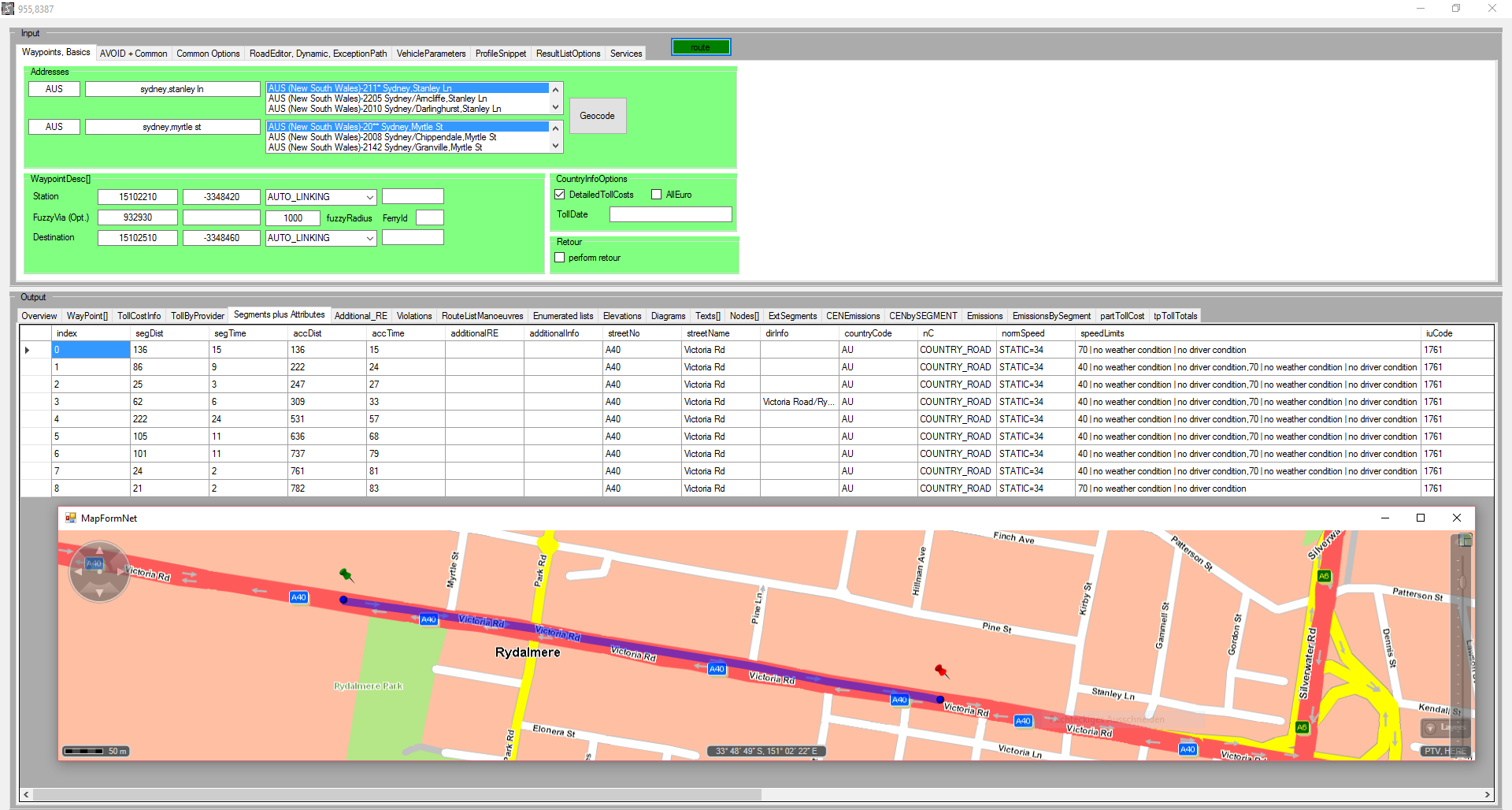Click the green route button
The height and width of the screenshot is (810, 1512).
pos(700,47)
